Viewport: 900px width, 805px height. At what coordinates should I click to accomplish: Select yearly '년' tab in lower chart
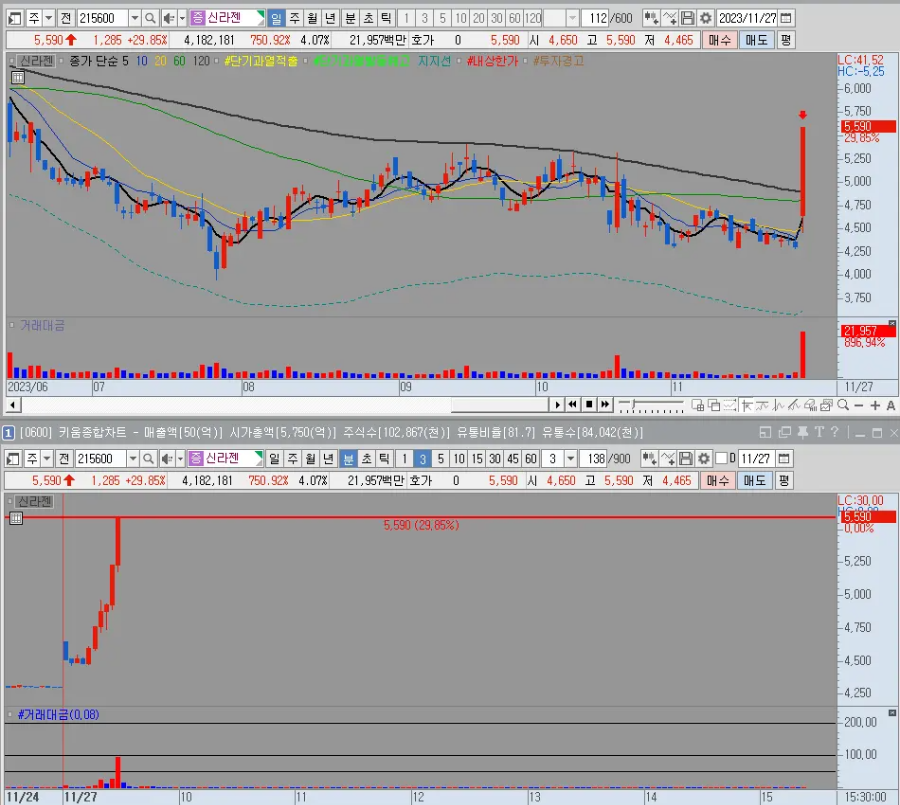(328, 459)
